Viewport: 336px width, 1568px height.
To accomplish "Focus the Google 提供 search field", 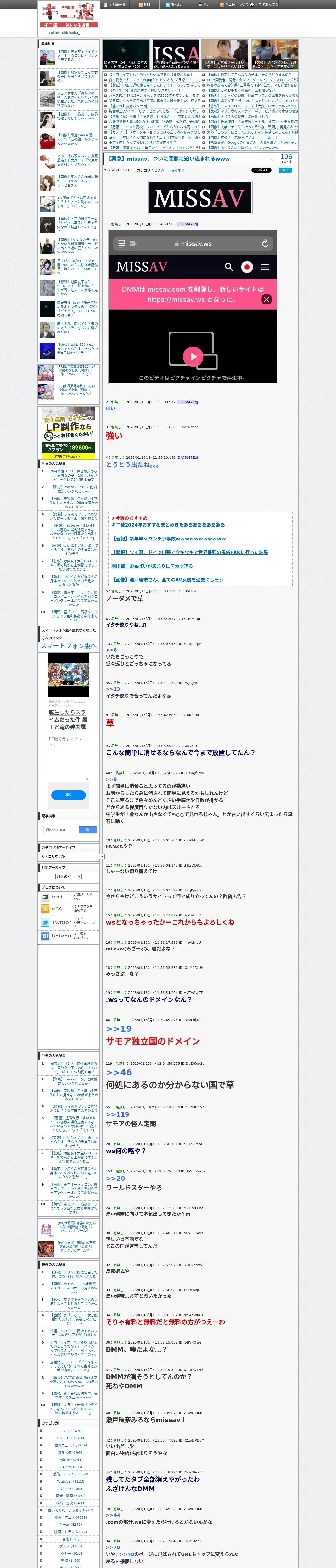I will click(59, 830).
